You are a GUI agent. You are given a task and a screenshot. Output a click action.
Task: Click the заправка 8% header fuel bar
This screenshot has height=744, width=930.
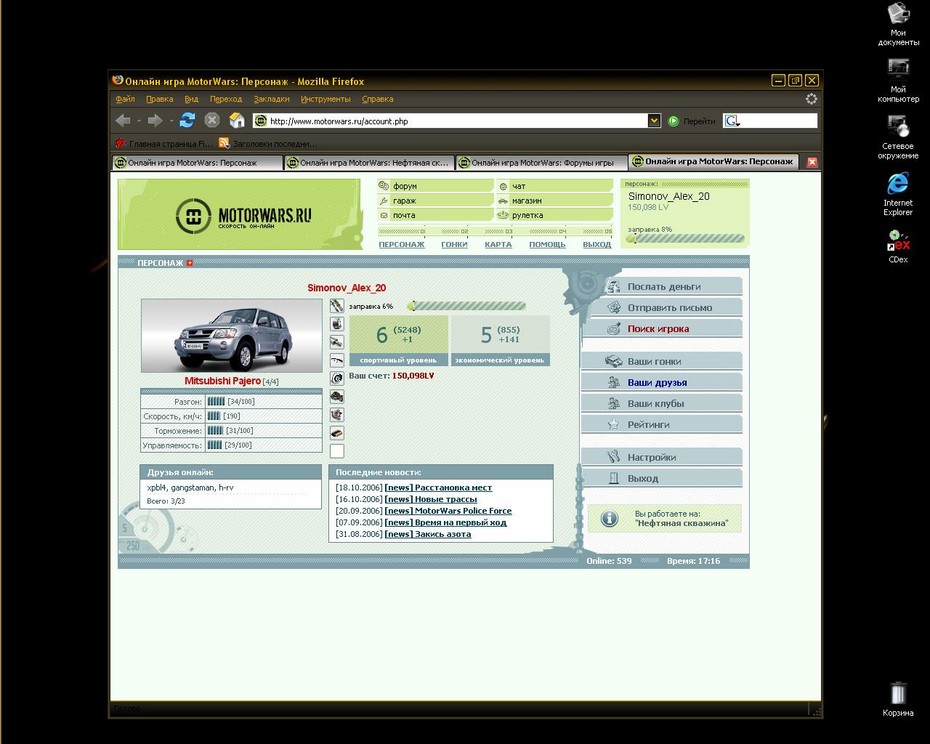686,239
